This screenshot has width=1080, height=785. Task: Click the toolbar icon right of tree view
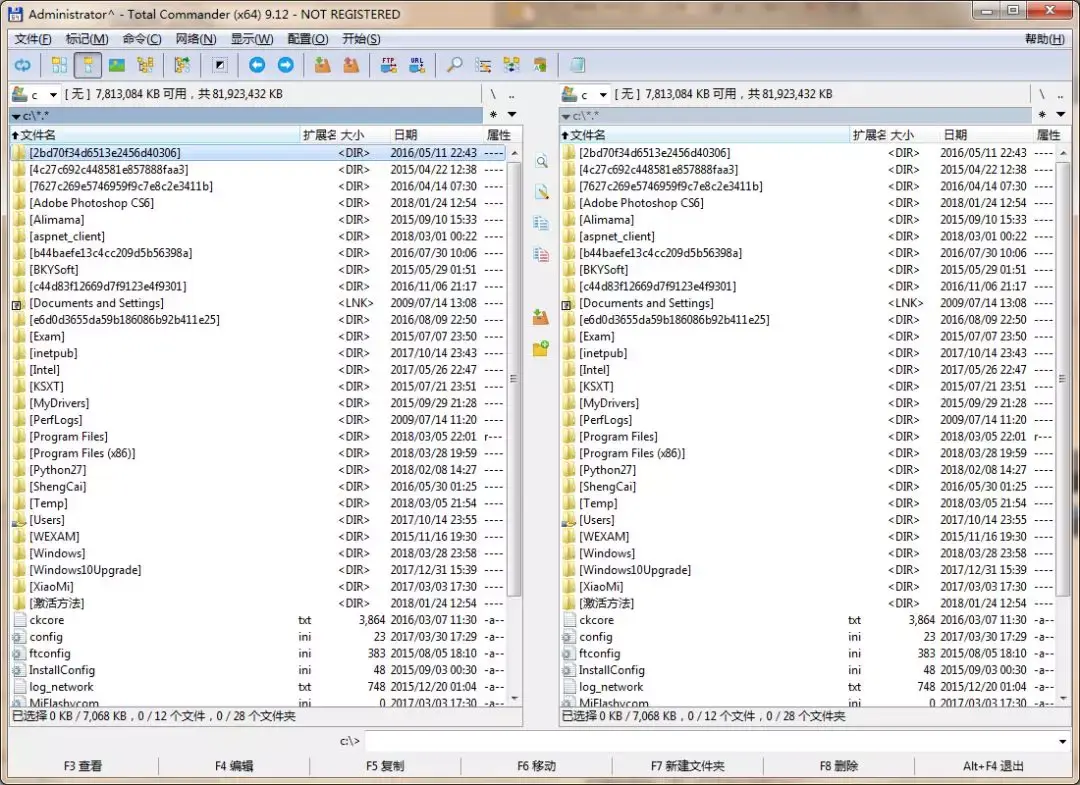[182, 65]
